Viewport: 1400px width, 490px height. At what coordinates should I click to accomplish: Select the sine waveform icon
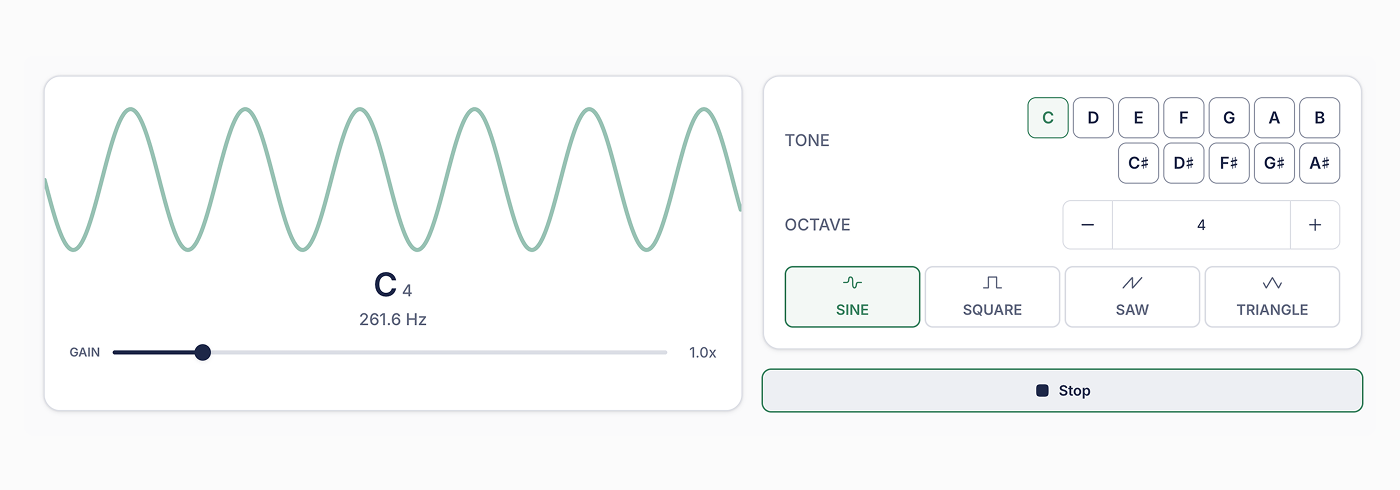pos(852,284)
